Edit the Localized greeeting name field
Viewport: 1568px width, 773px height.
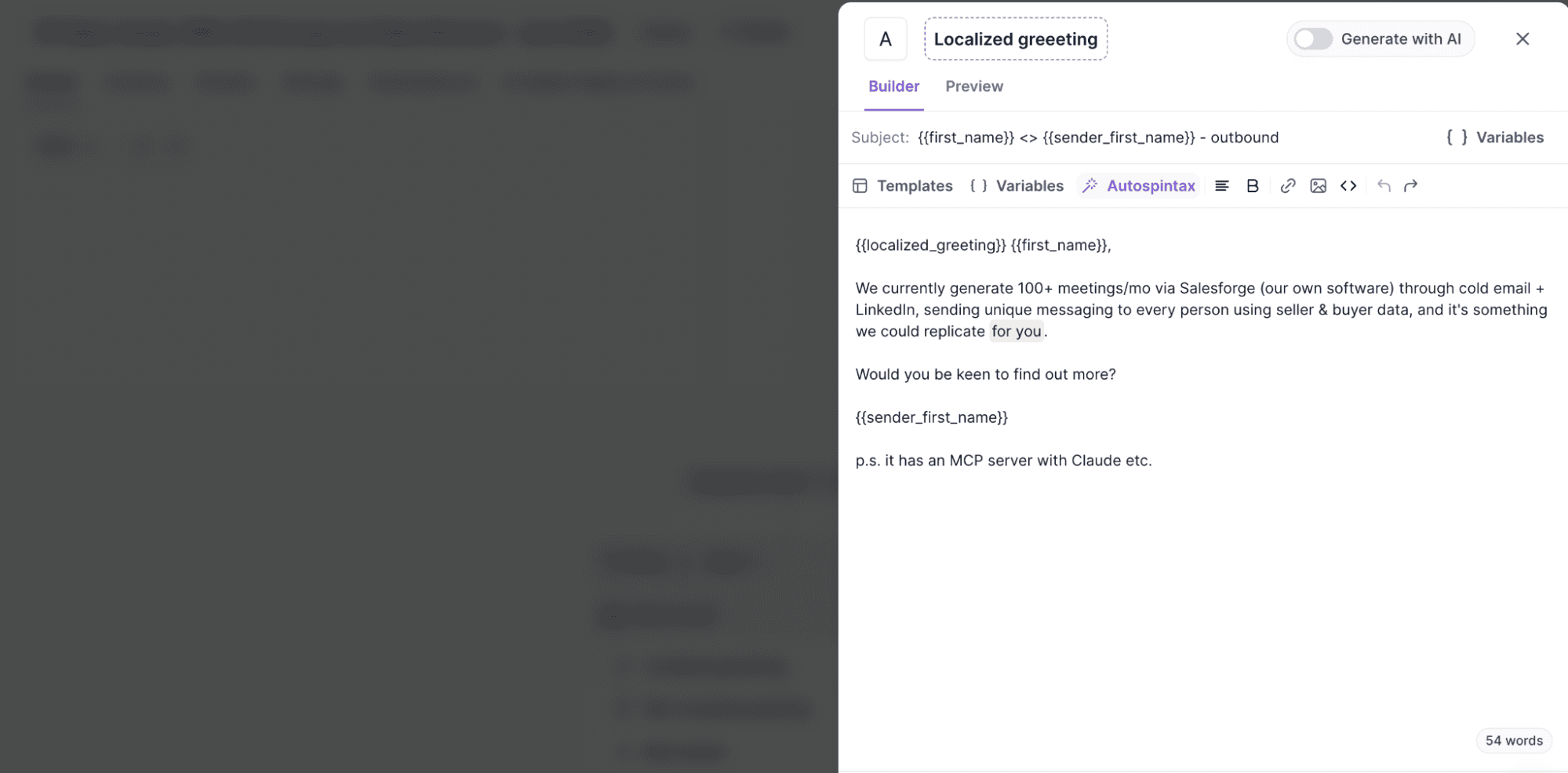point(1016,39)
